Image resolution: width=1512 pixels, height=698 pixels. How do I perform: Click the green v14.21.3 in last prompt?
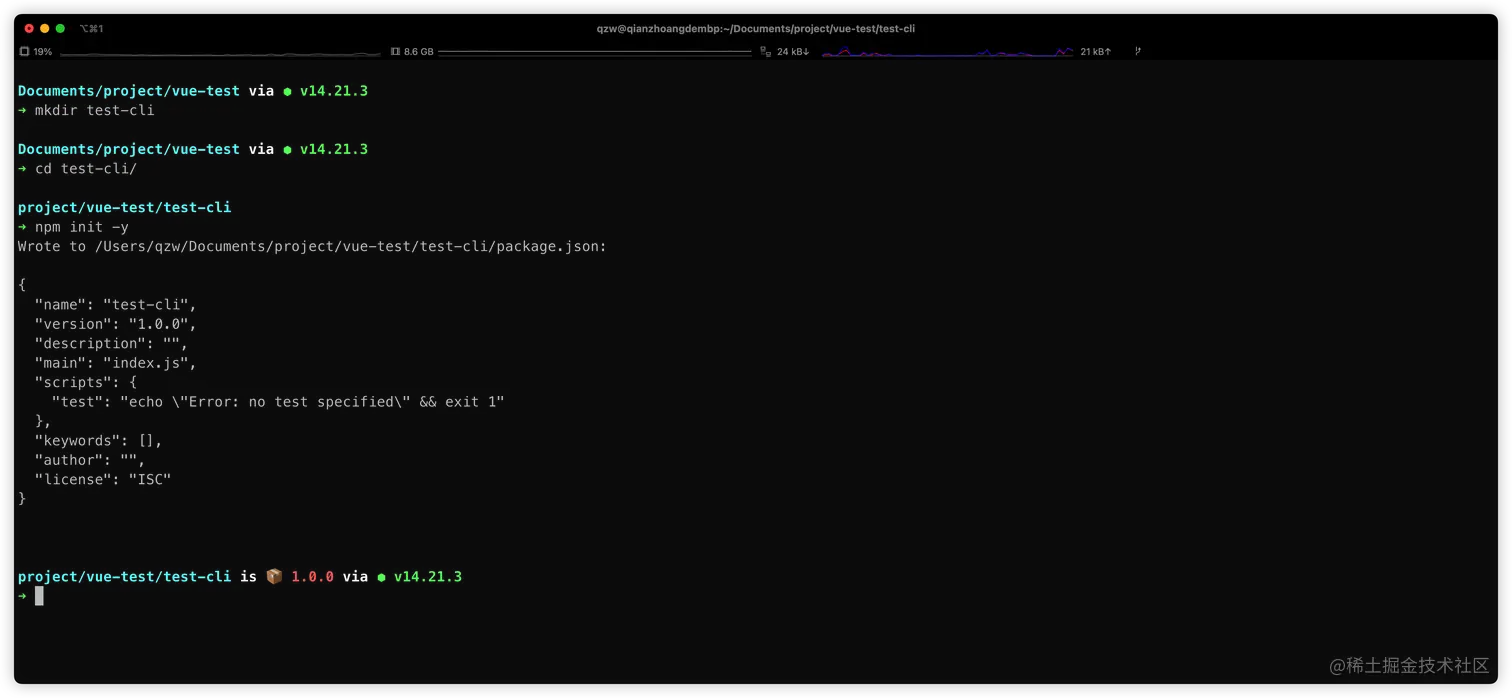pos(428,577)
